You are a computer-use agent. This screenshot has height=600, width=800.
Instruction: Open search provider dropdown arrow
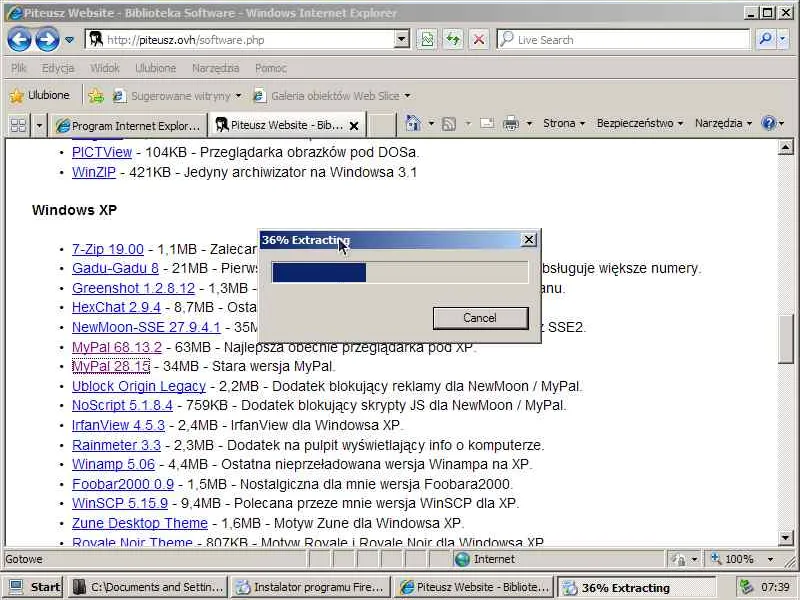point(783,39)
